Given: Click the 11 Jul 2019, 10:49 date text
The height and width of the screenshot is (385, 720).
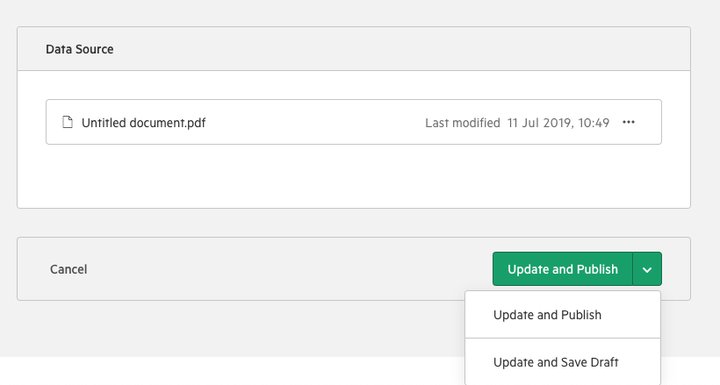Looking at the screenshot, I should [x=558, y=123].
